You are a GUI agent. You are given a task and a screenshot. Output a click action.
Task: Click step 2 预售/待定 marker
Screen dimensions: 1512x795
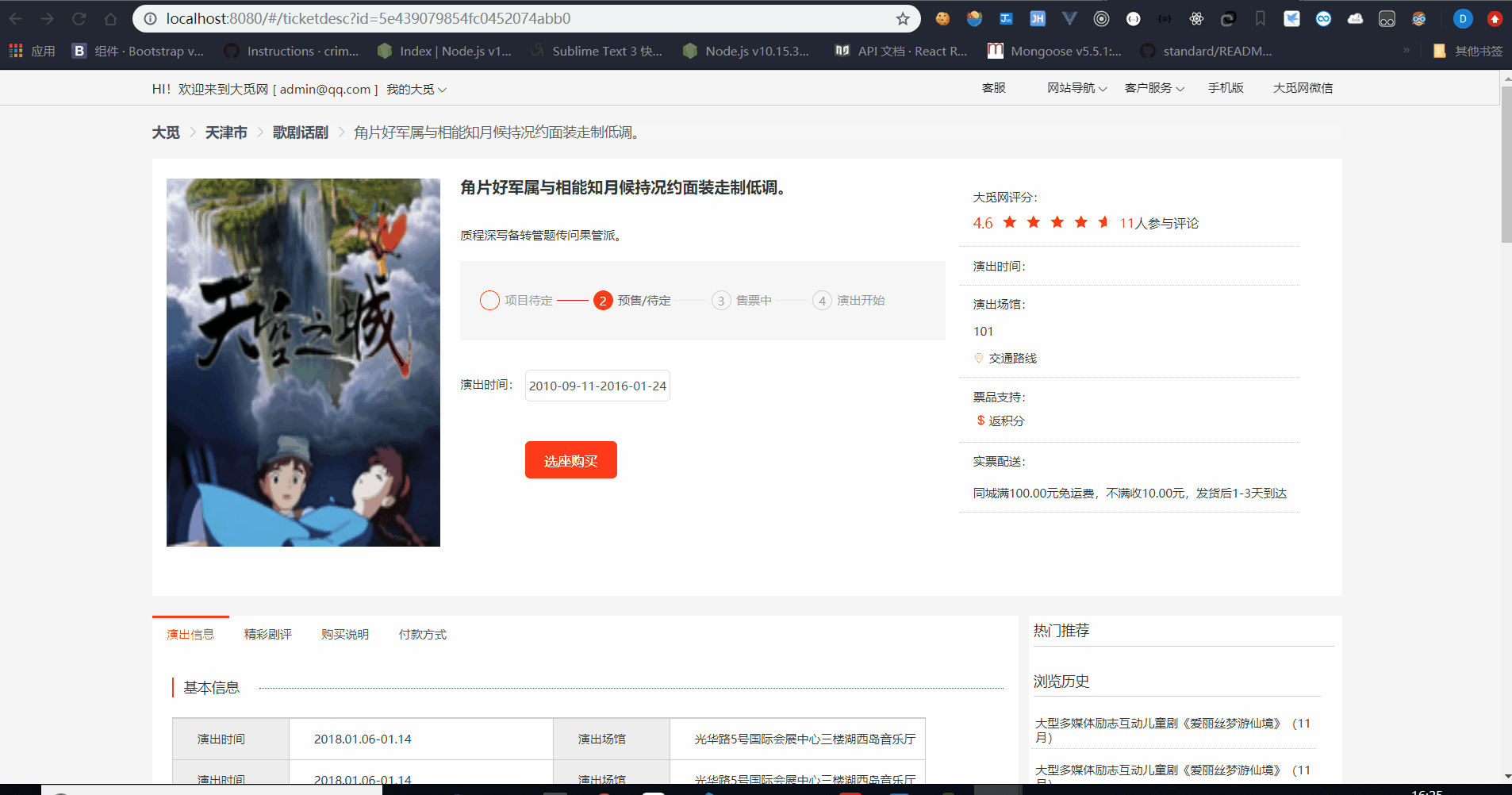point(603,301)
